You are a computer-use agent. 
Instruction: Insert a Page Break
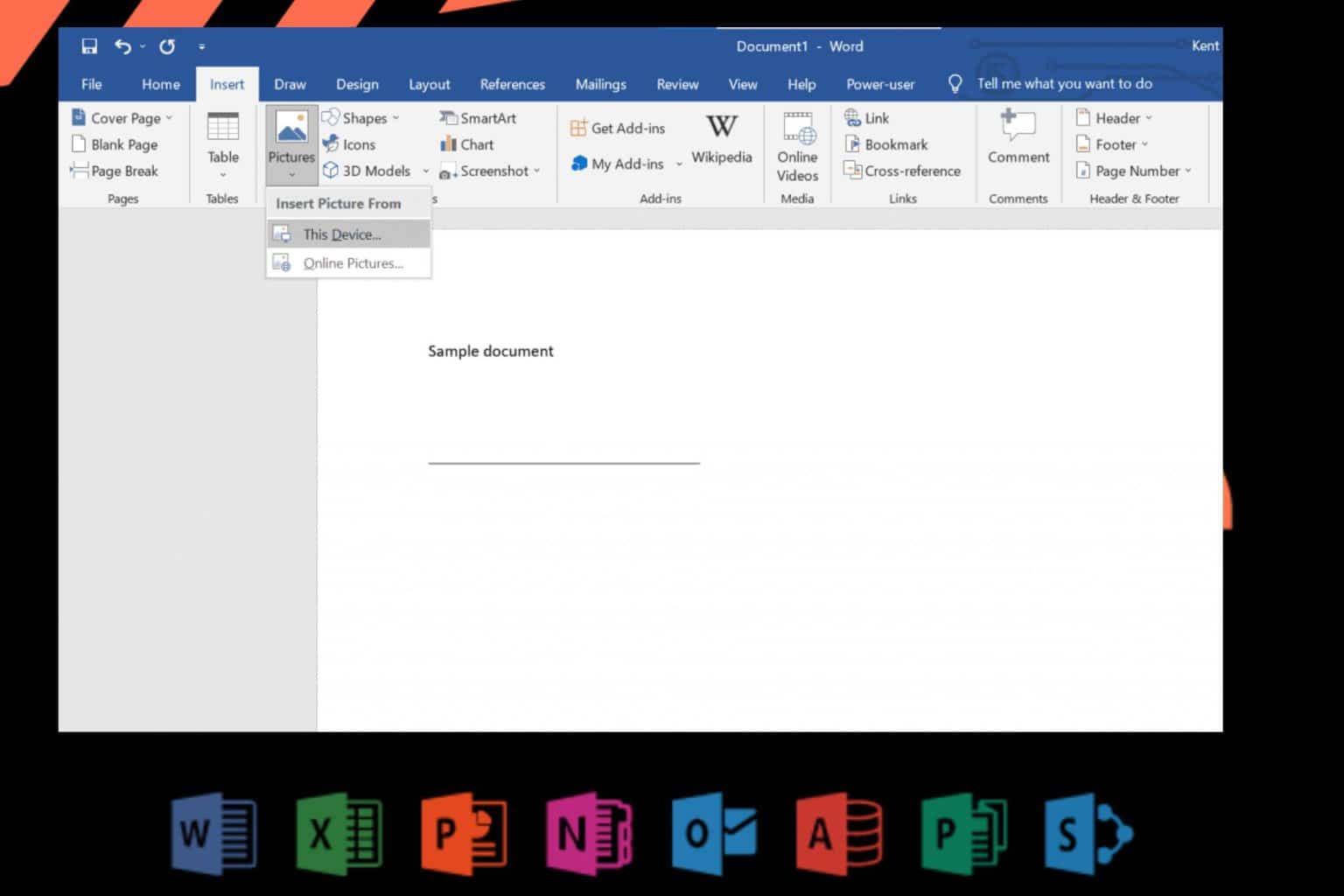pos(115,171)
